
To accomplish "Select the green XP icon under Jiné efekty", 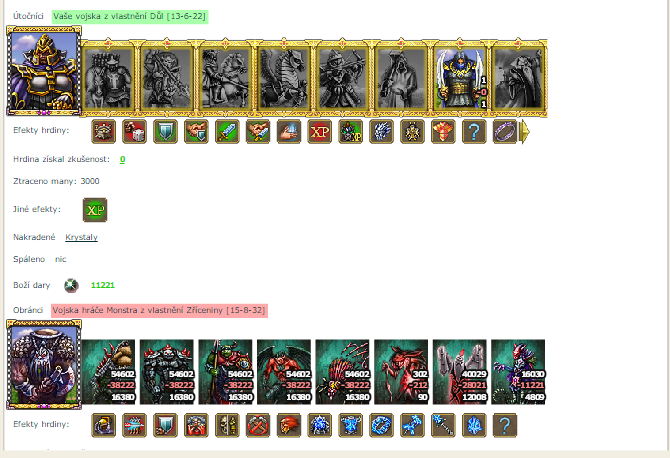I will coord(95,210).
